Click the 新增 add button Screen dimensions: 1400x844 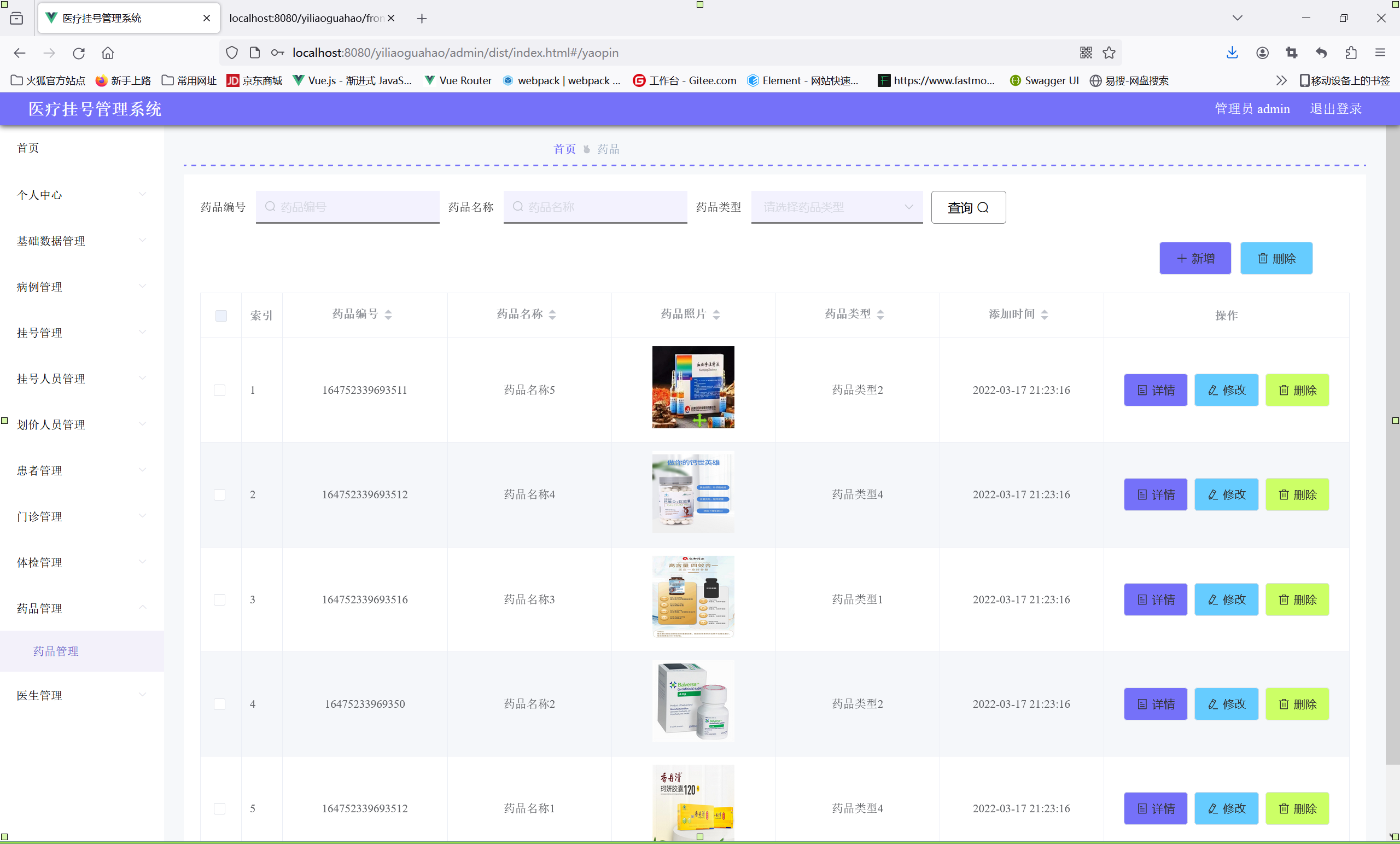1194,258
